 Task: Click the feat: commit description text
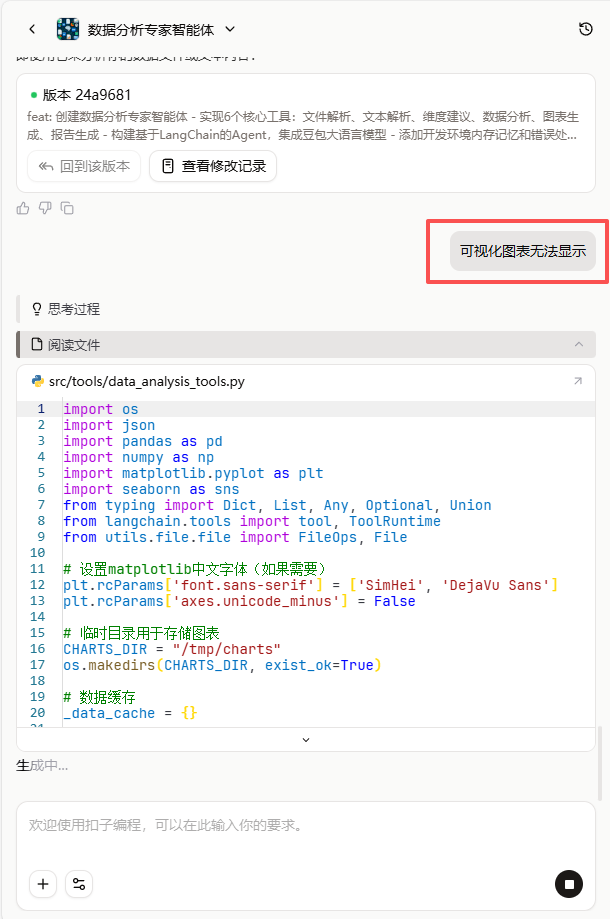(303, 126)
